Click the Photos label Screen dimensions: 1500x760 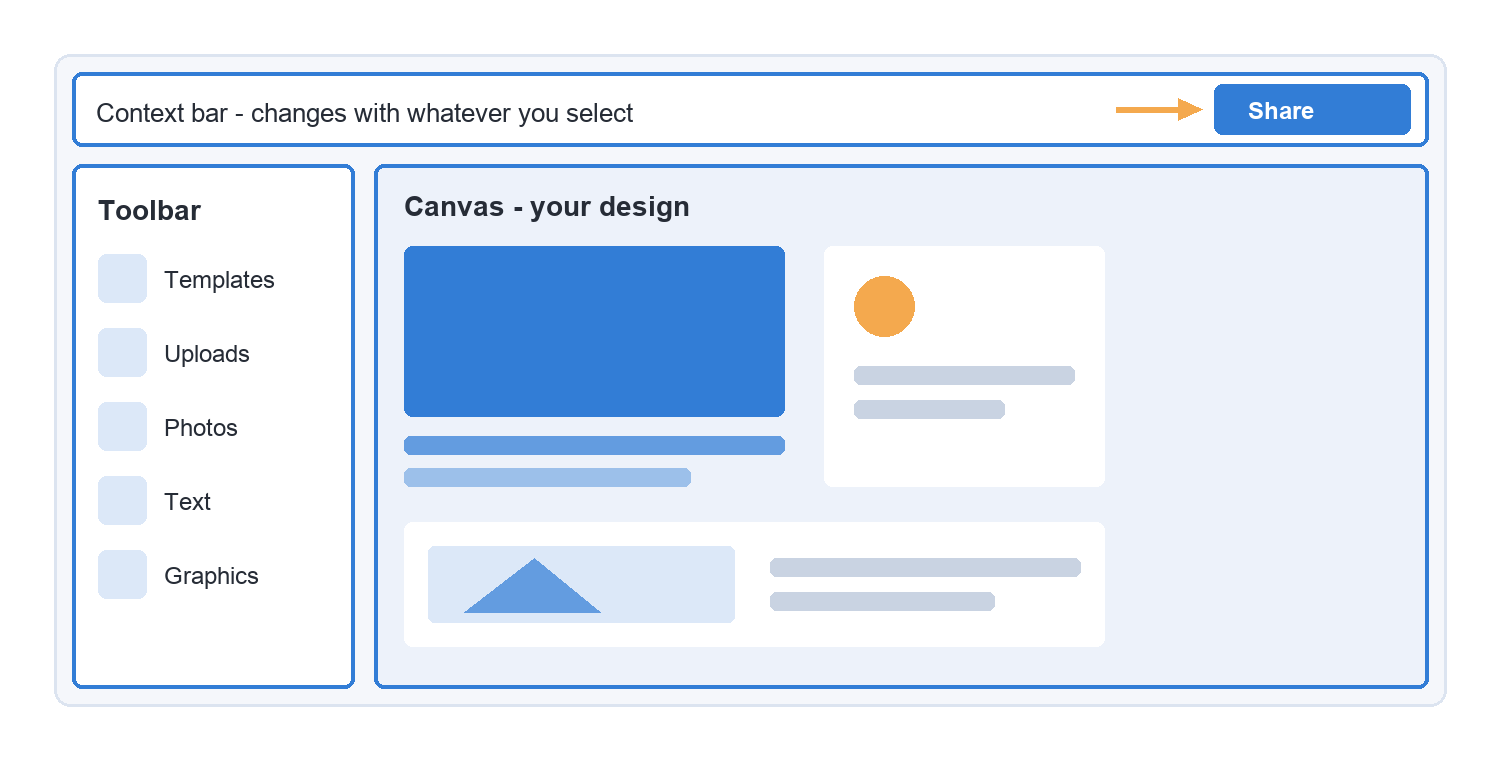coord(201,428)
